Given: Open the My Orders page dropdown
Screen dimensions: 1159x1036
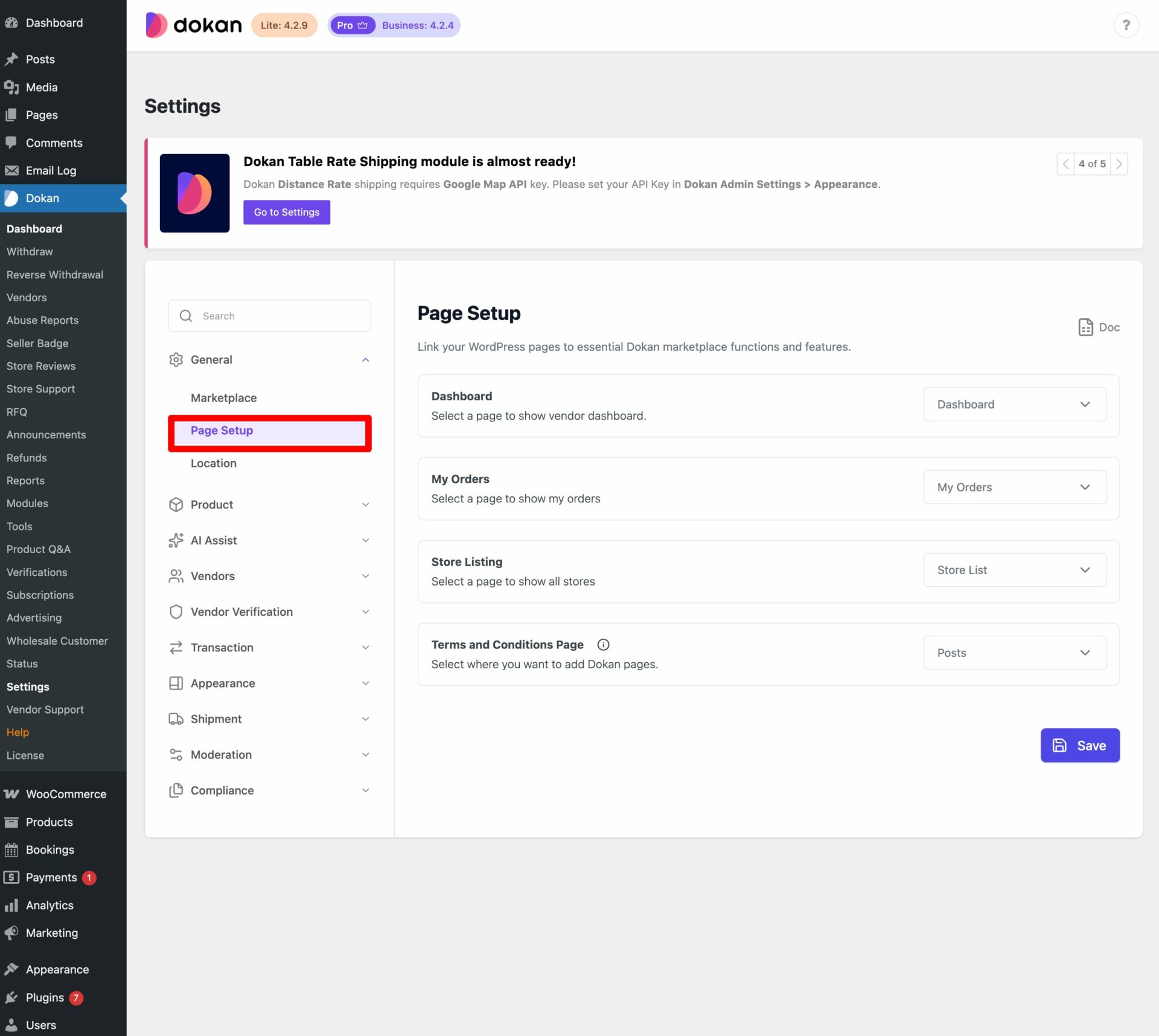Looking at the screenshot, I should [x=1014, y=487].
